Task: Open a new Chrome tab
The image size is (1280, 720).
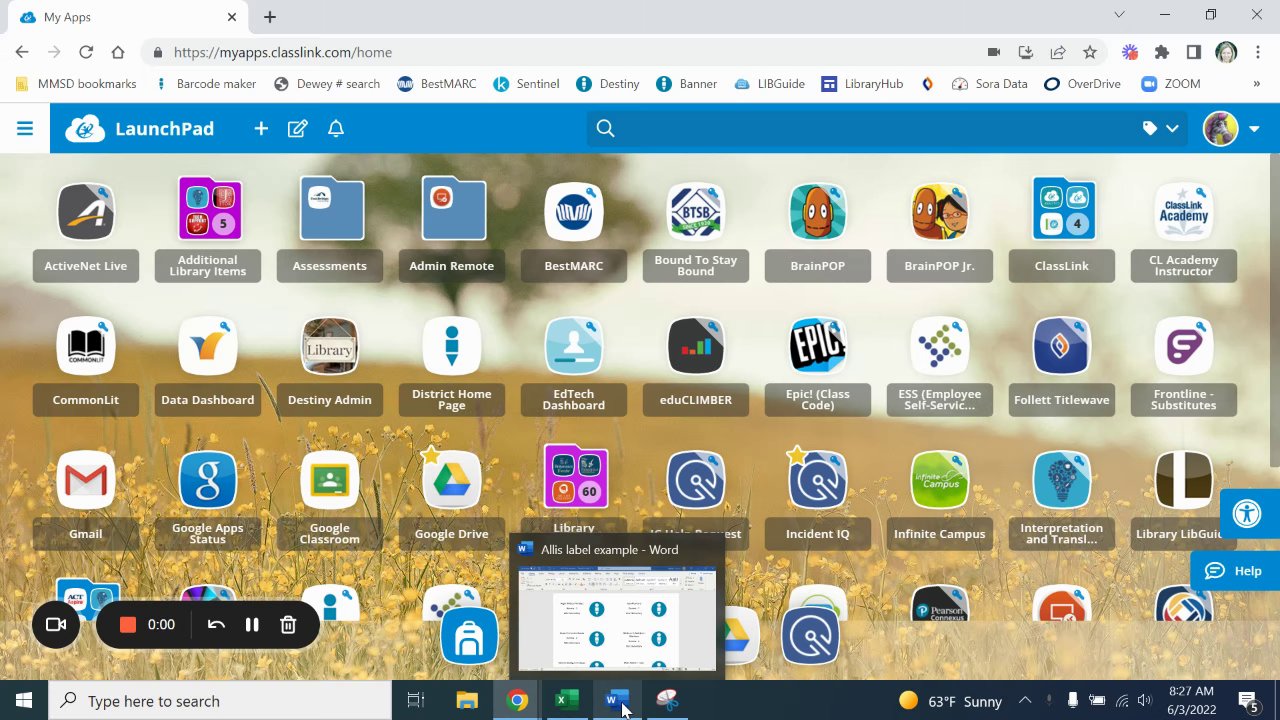Action: tap(270, 17)
